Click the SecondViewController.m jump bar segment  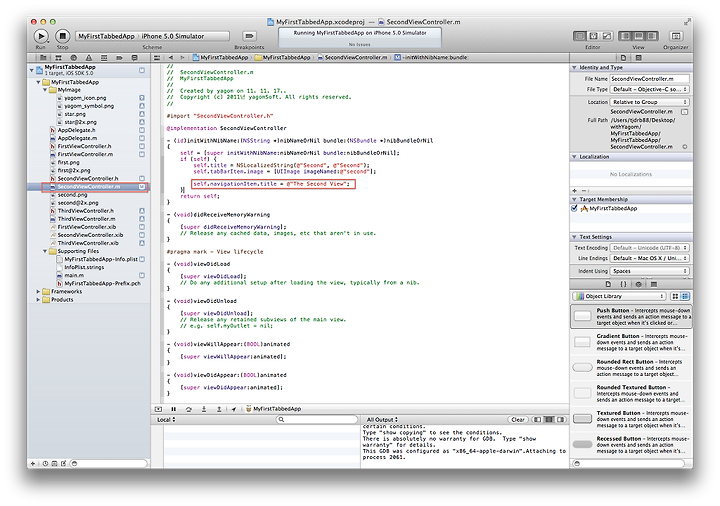(353, 58)
